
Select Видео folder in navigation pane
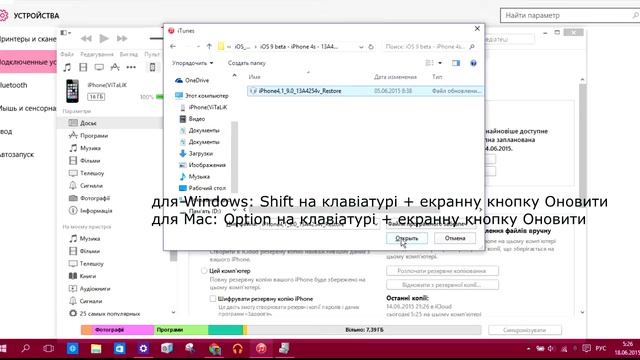[x=192, y=119]
